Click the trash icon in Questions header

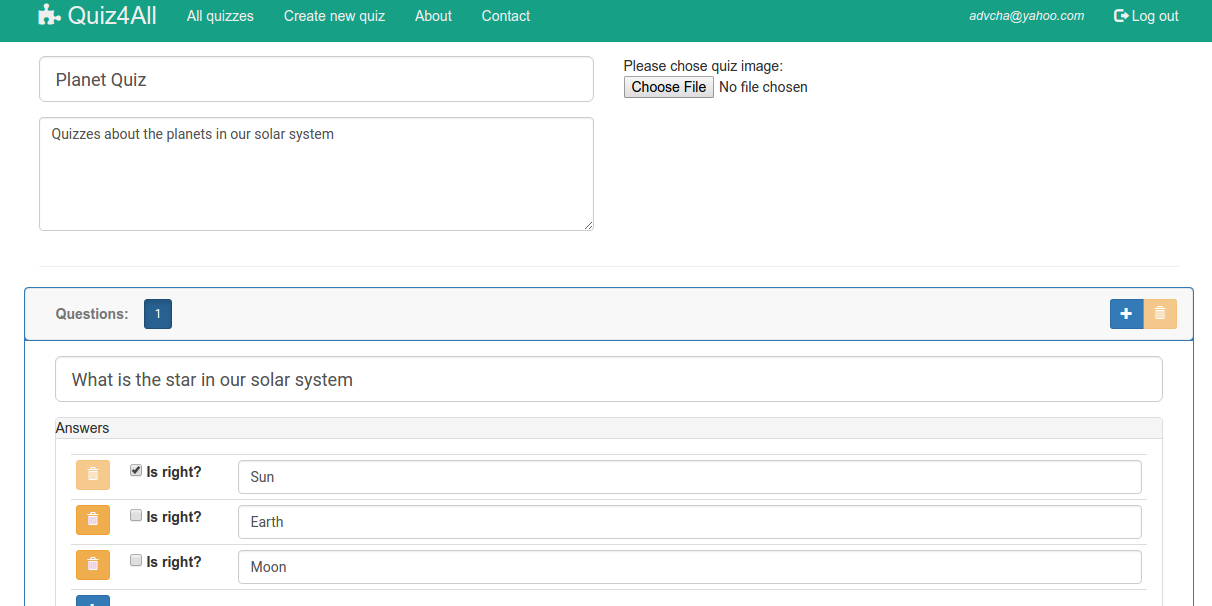[1160, 314]
